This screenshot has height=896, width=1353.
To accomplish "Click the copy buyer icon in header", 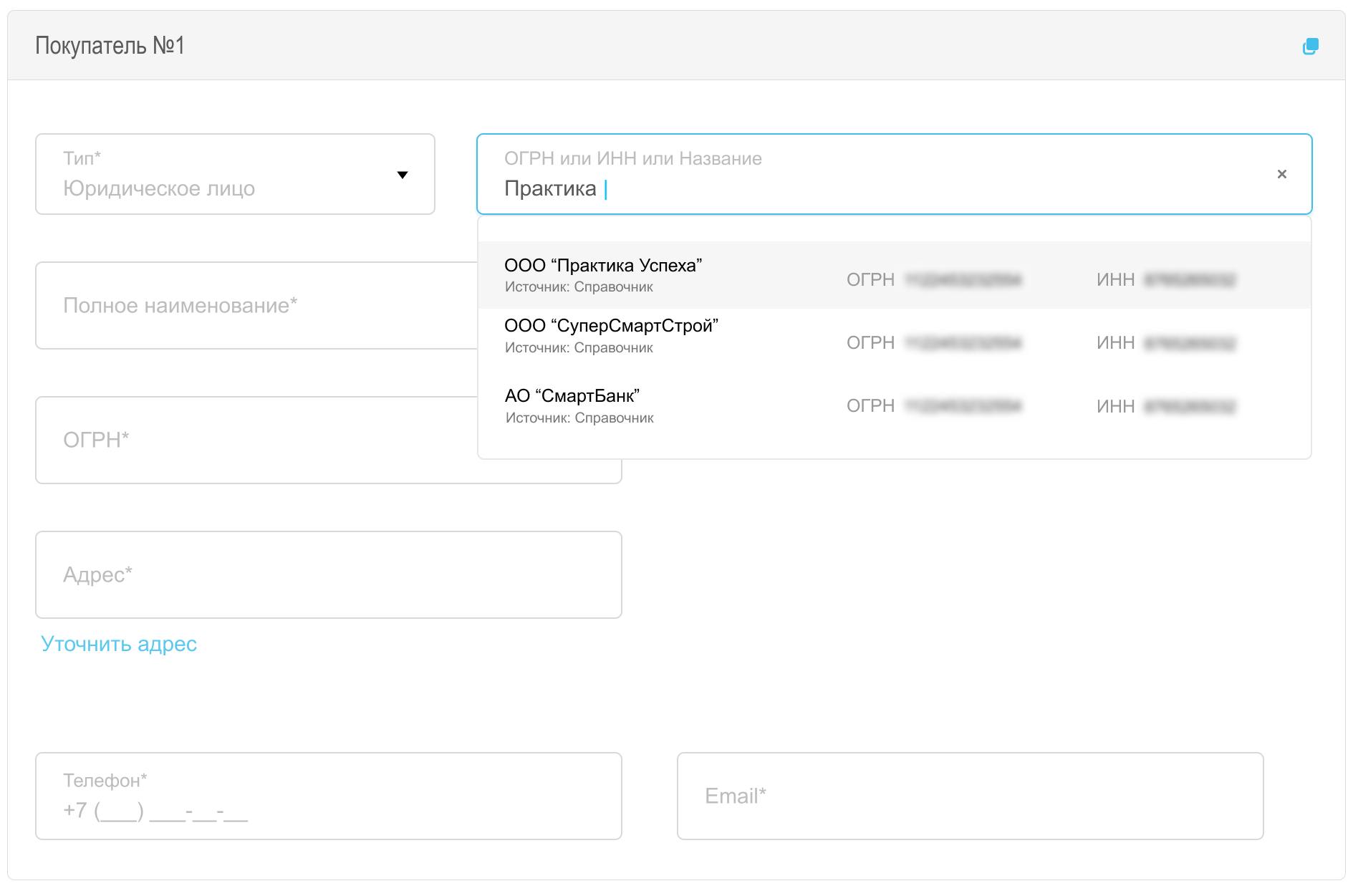I will point(1310,47).
